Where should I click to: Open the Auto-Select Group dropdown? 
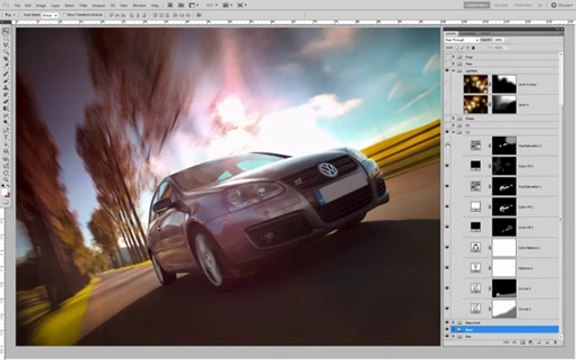point(50,15)
